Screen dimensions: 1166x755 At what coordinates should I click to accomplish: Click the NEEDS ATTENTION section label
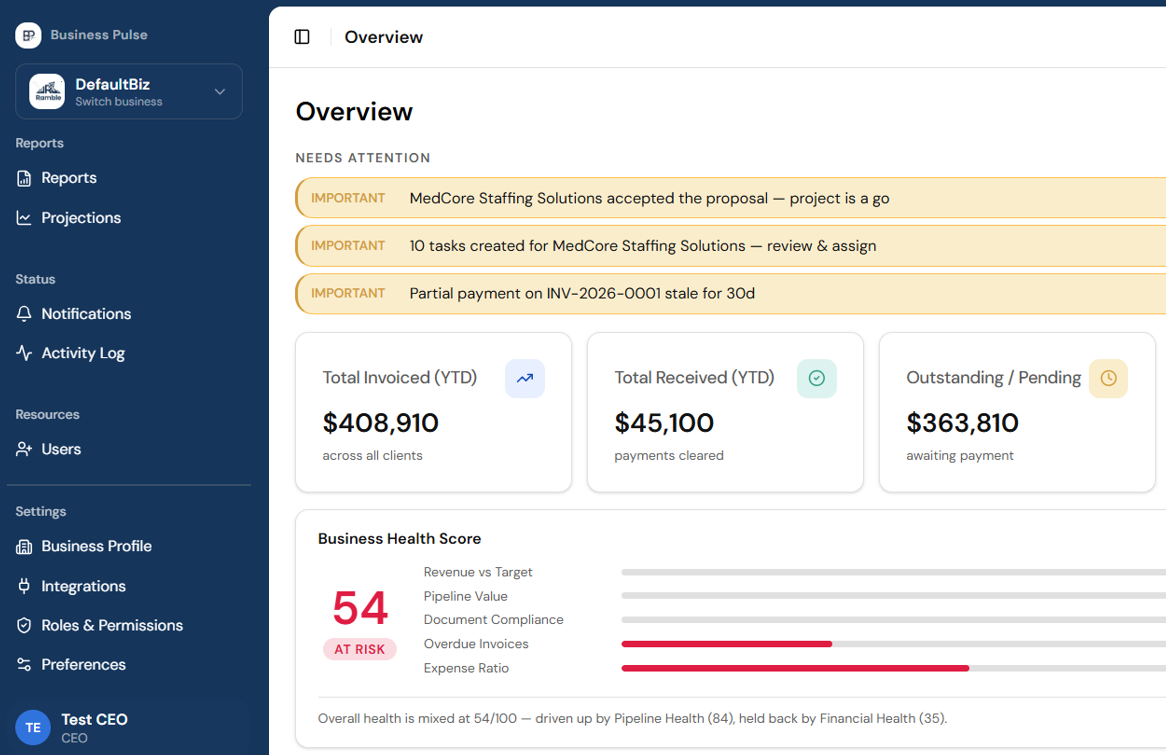pos(363,158)
